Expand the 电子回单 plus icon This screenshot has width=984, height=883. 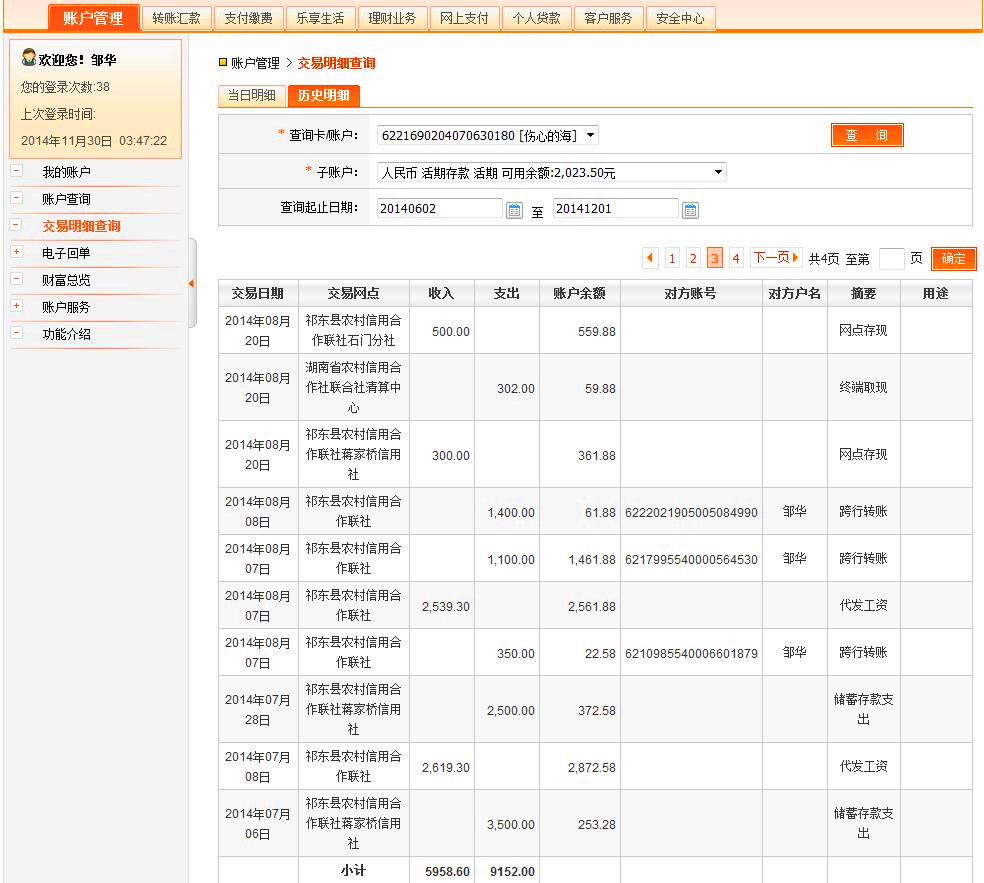tap(16, 252)
